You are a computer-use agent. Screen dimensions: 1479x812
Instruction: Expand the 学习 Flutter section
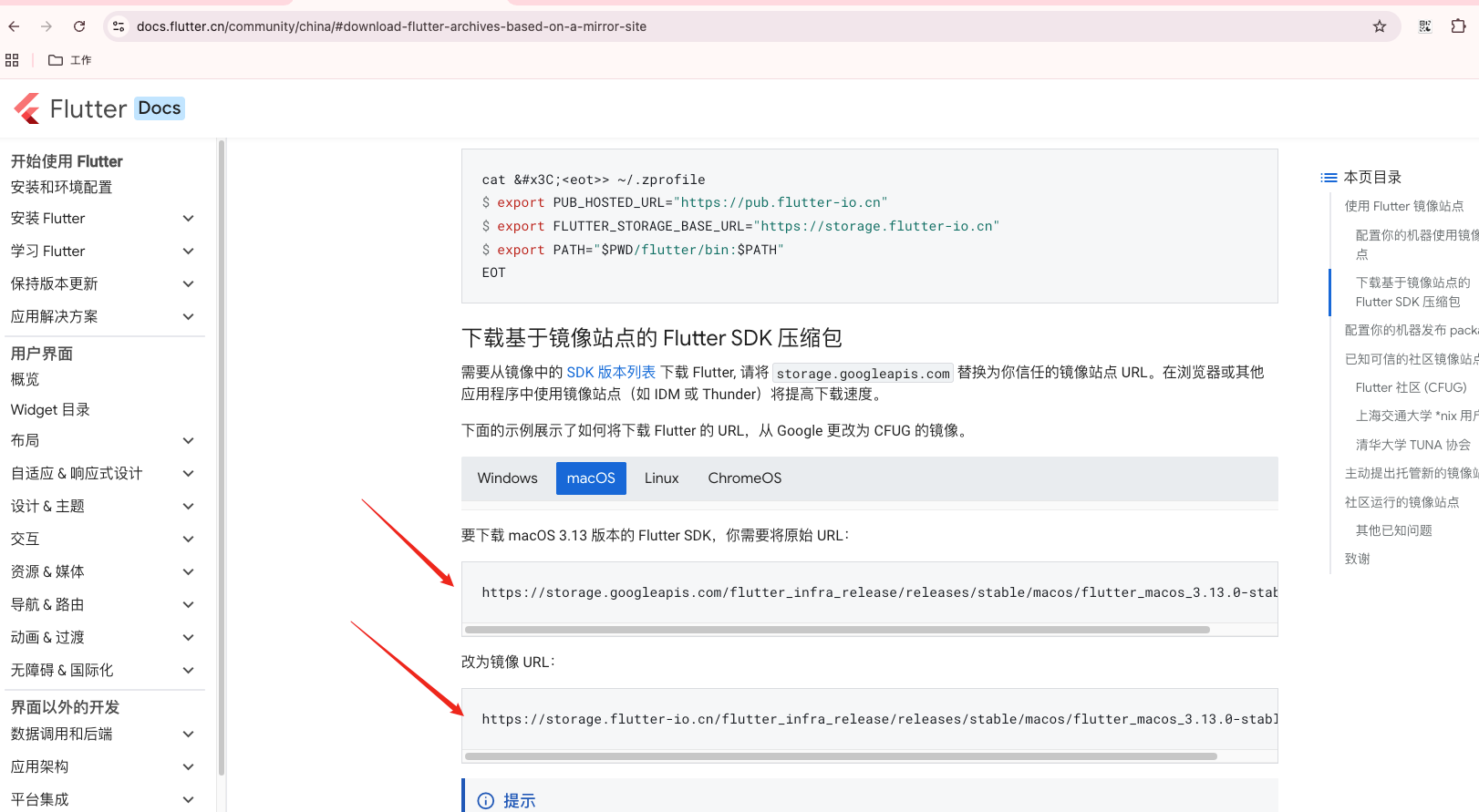click(189, 251)
